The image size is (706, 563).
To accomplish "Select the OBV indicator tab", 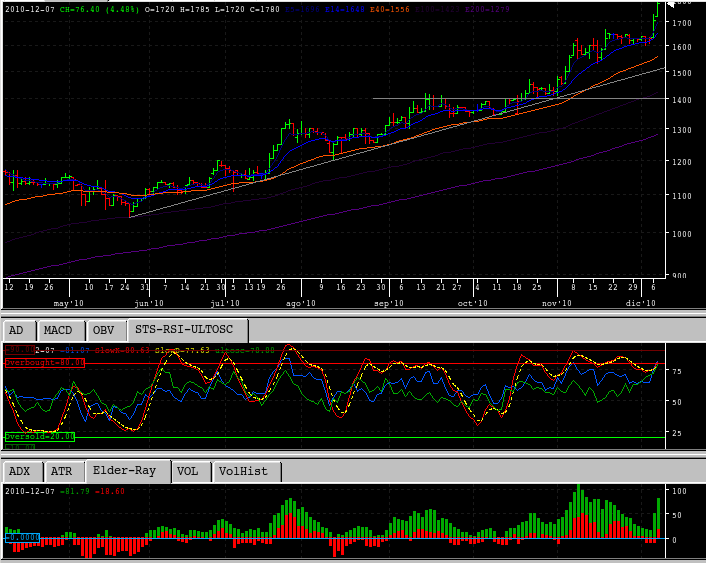I will [104, 330].
